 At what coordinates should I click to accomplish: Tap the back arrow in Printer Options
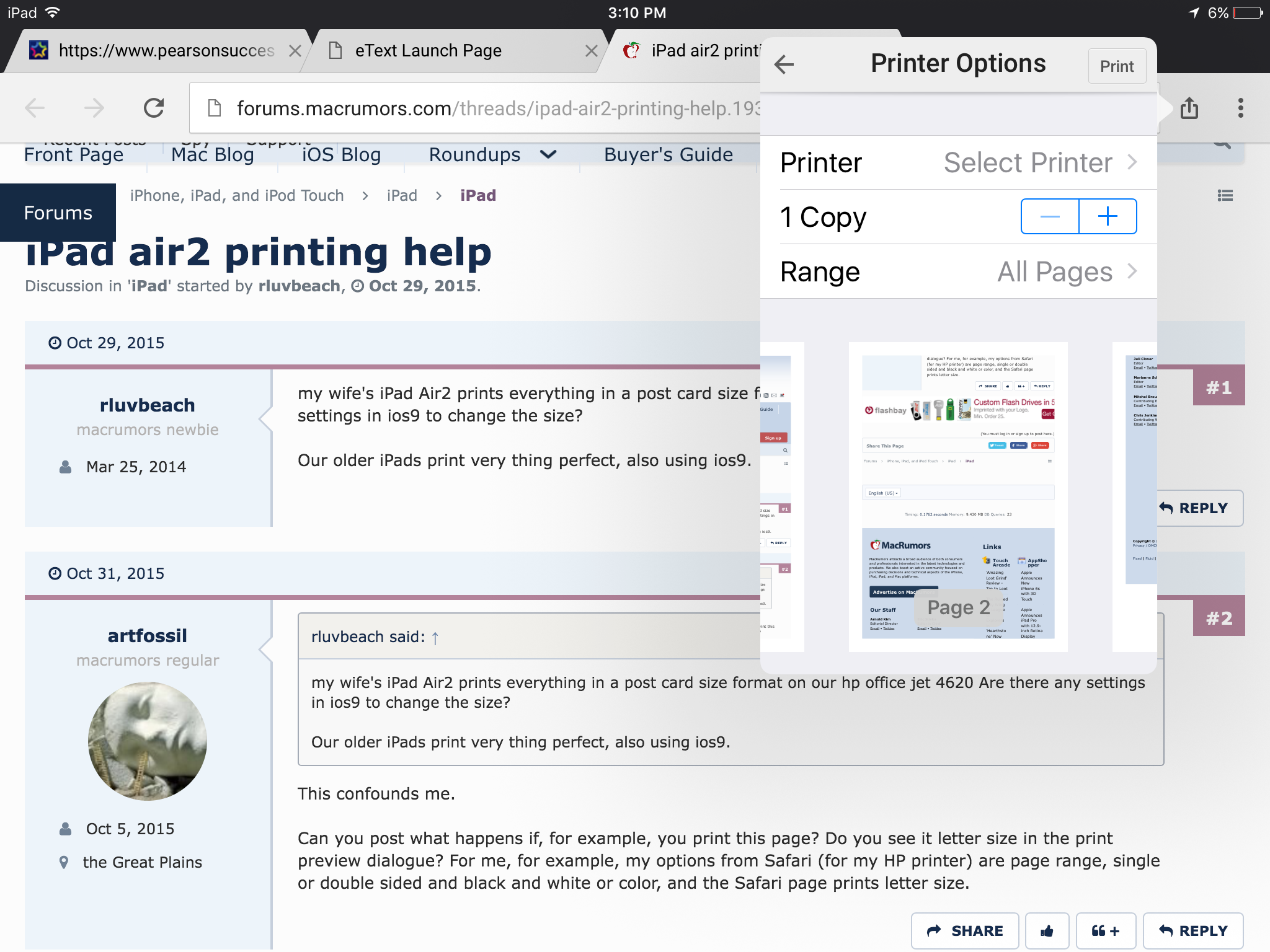pos(784,64)
